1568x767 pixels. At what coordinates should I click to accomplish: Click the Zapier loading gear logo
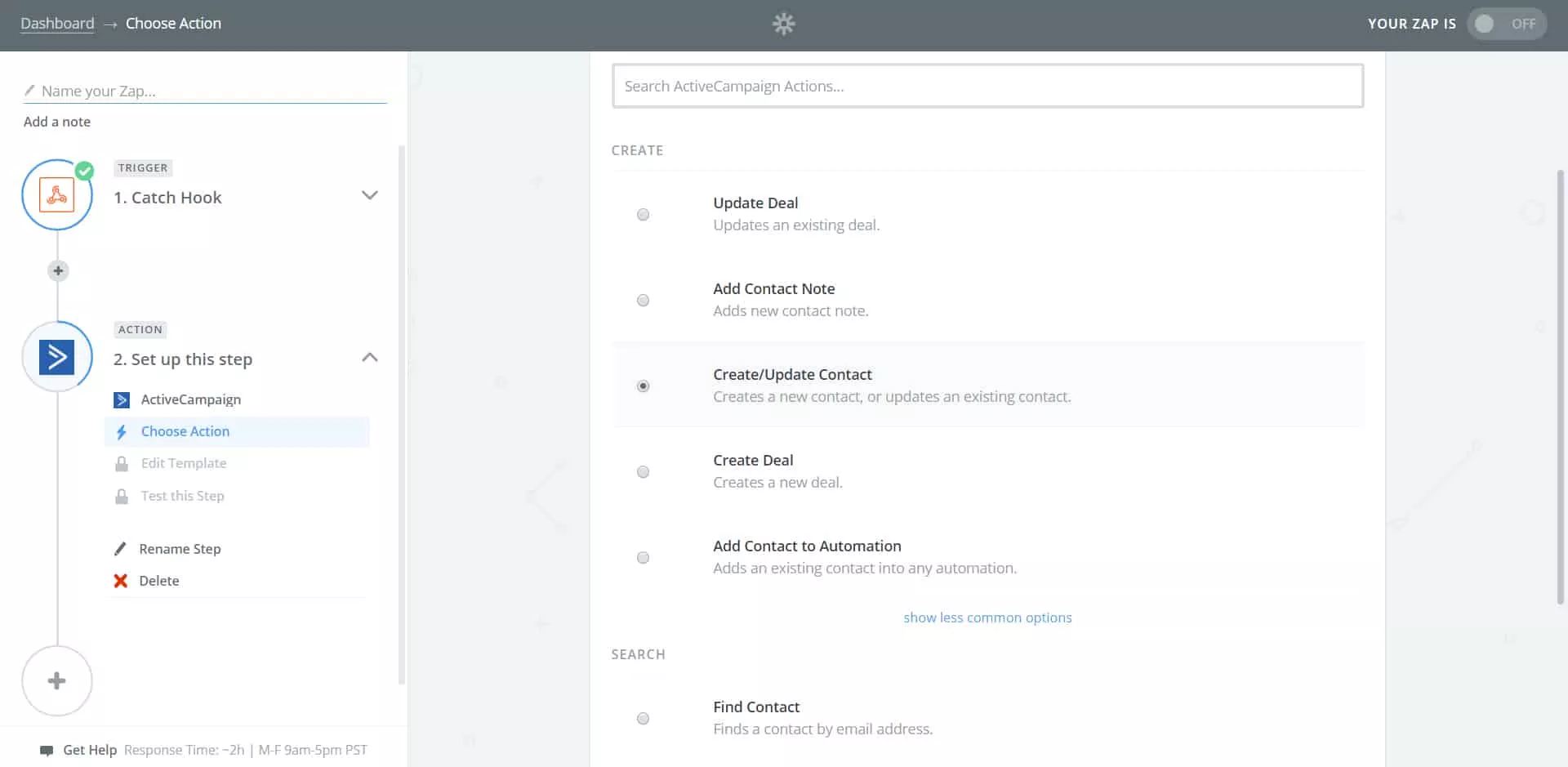pyautogui.click(x=784, y=24)
